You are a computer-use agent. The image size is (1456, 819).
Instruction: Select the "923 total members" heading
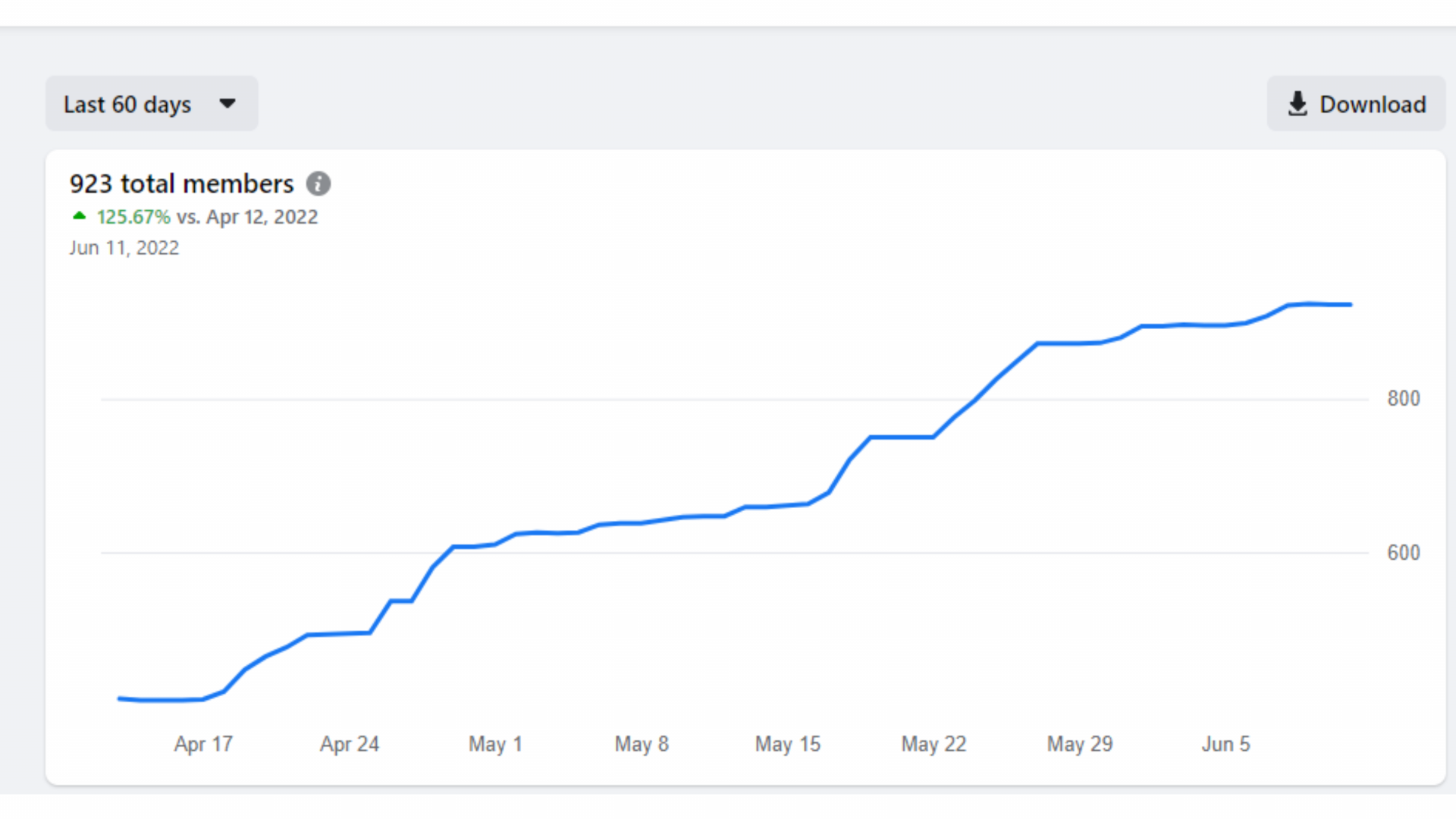(x=181, y=184)
